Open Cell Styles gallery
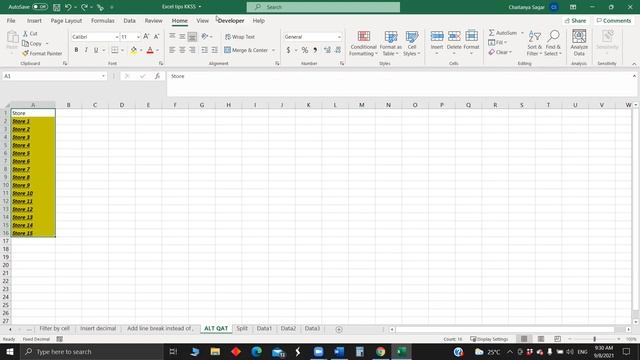Screen dimensions: 640x360 [412, 43]
